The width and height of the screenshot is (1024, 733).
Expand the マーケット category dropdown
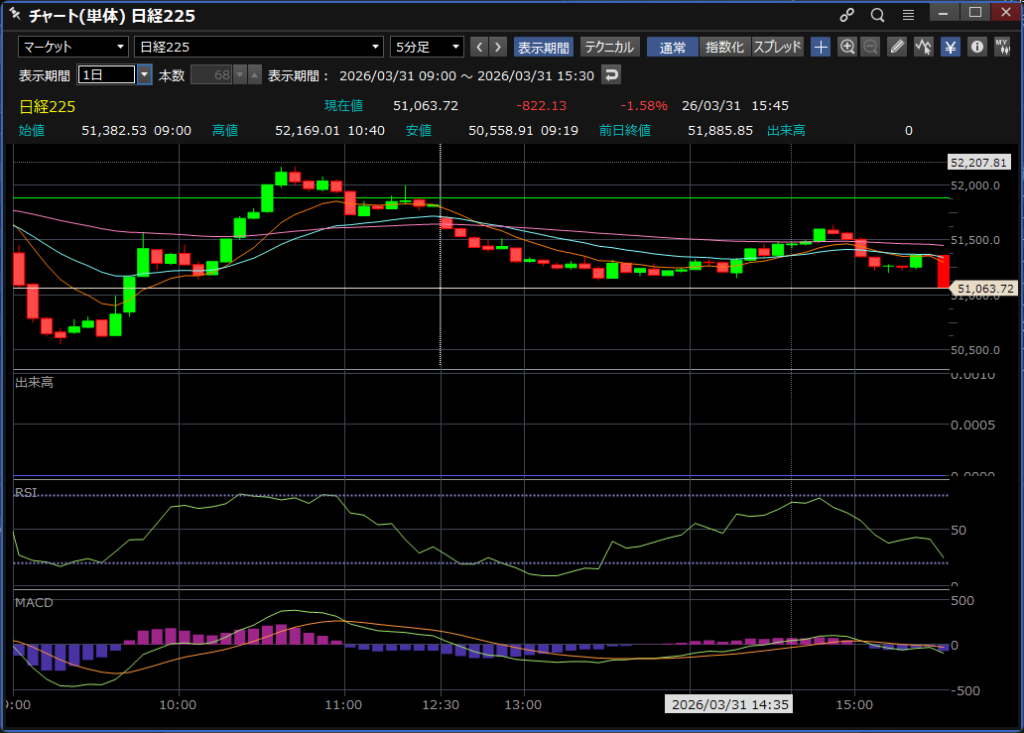pos(73,47)
